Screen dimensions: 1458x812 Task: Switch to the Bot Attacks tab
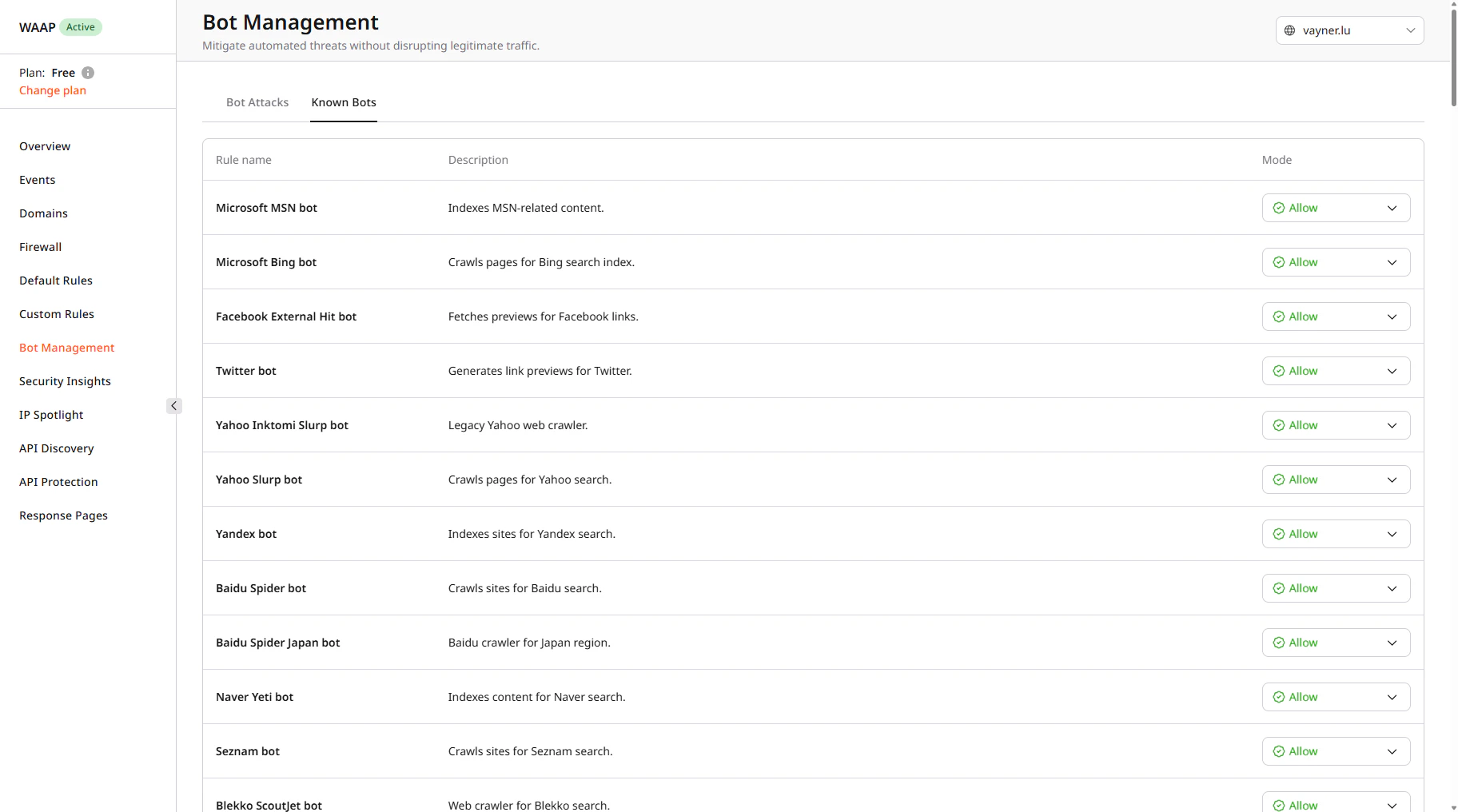point(257,102)
